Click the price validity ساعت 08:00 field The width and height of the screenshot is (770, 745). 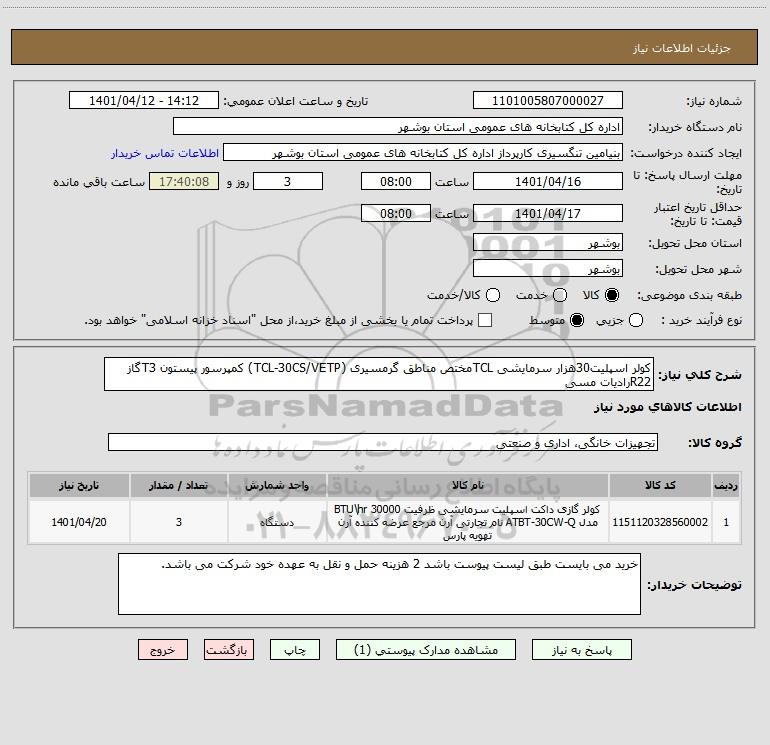pyautogui.click(x=396, y=213)
